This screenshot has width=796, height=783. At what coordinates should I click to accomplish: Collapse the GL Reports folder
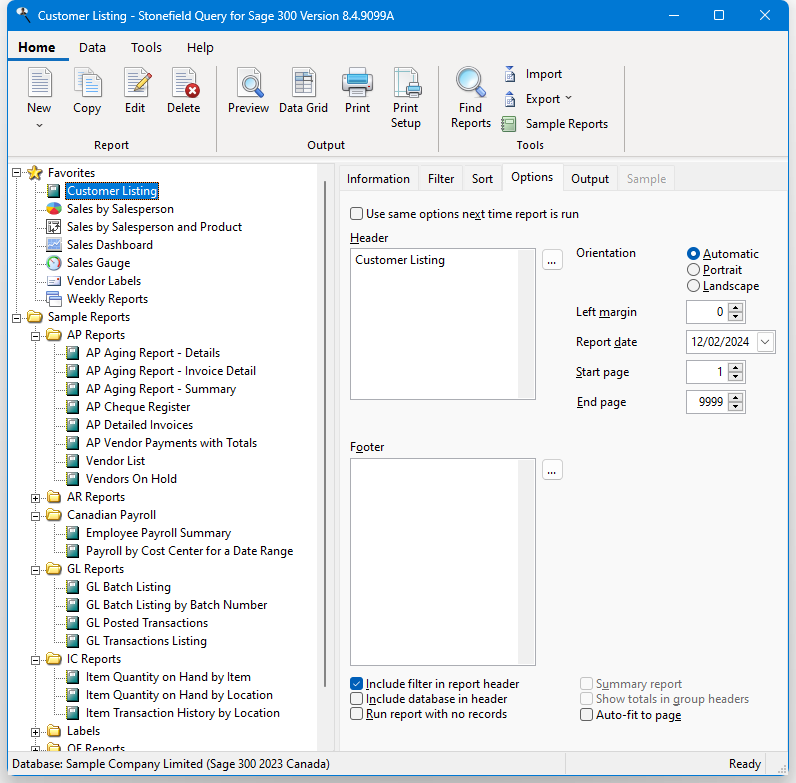(x=36, y=570)
